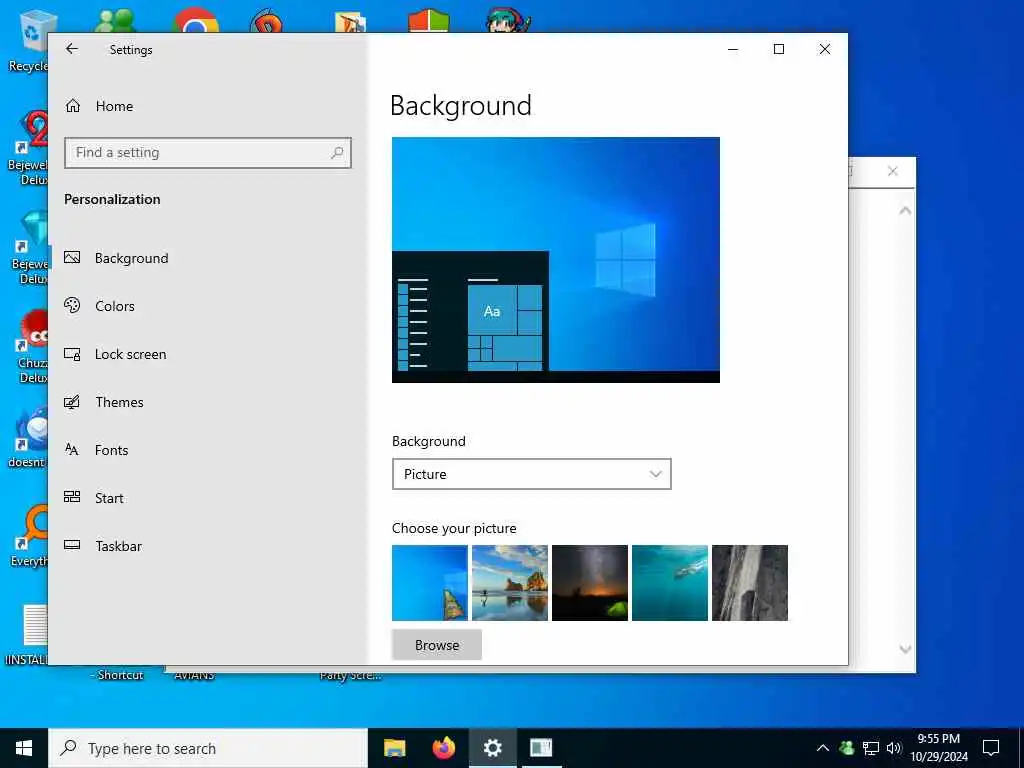Open the Action Center notifications icon

[991, 748]
